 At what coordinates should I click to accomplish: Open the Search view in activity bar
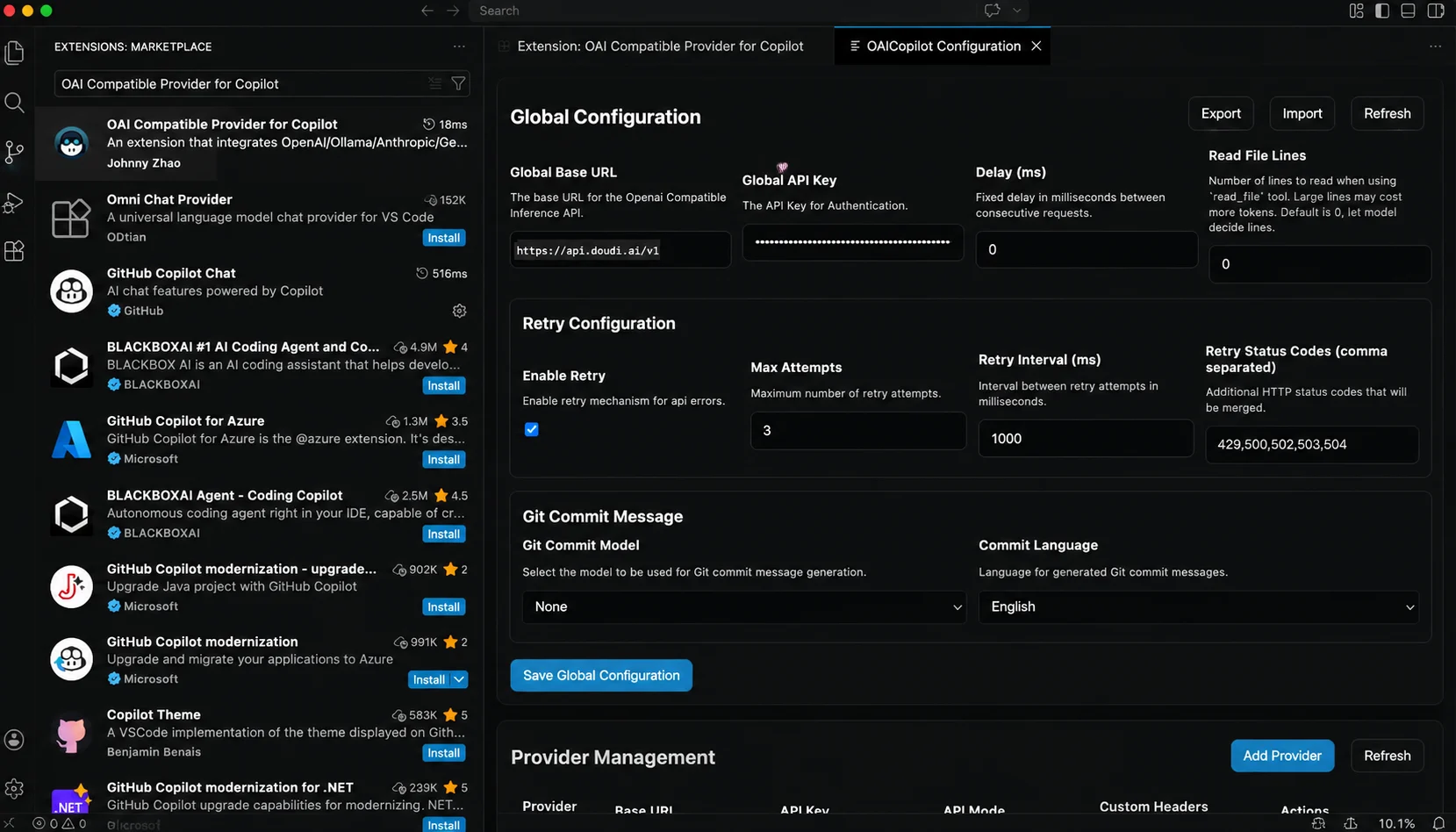[x=14, y=103]
